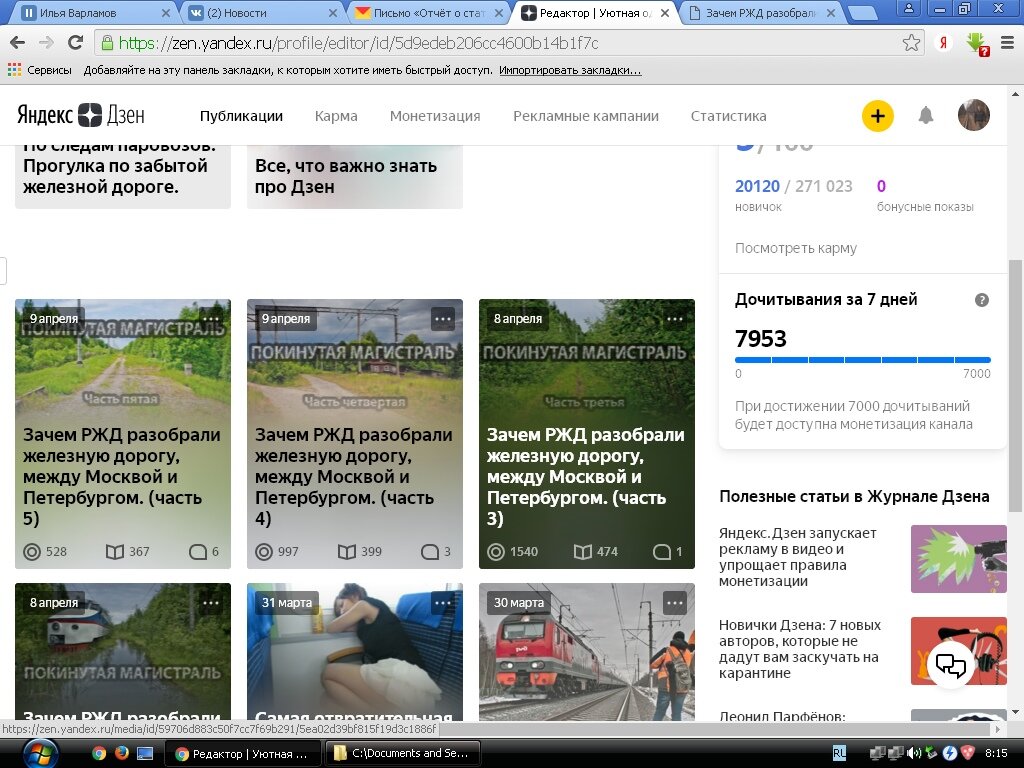Switch to the Письмо «Отчёт» browser tab

429,12
